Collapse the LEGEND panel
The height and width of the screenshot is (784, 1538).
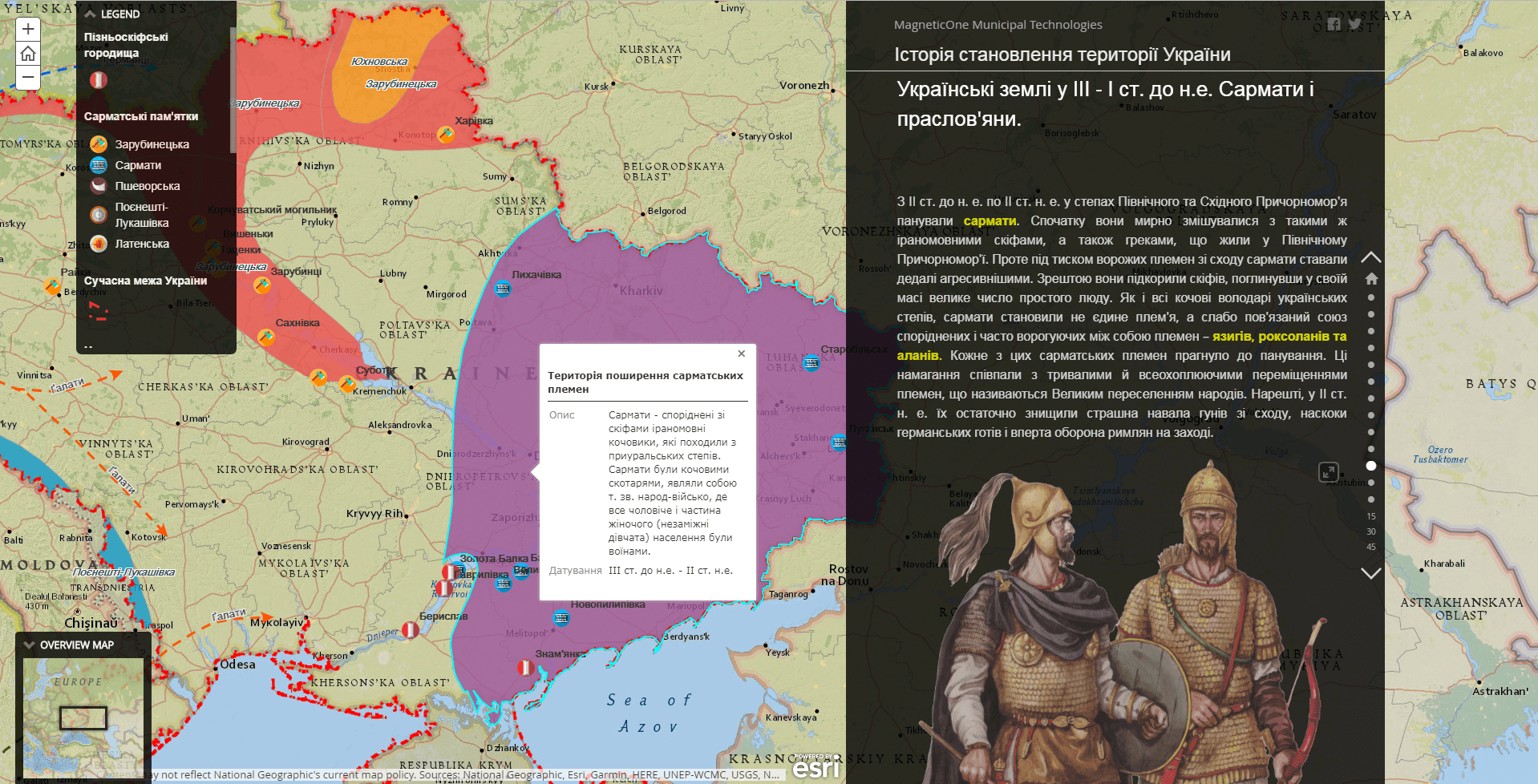90,14
